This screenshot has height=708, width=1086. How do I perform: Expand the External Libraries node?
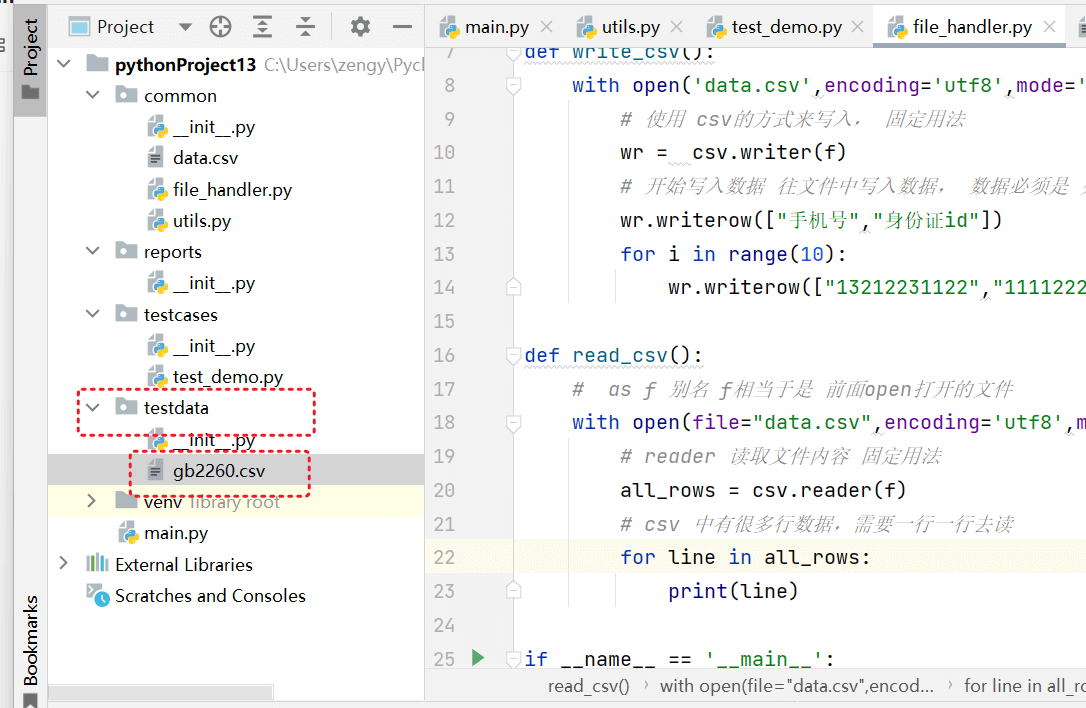pos(64,563)
